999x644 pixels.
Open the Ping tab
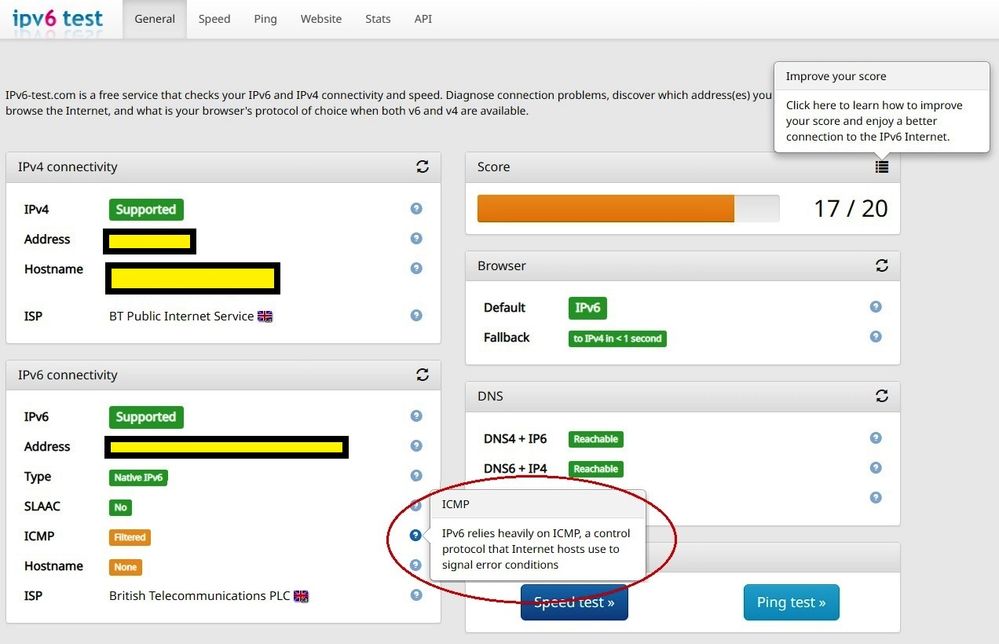tap(265, 19)
